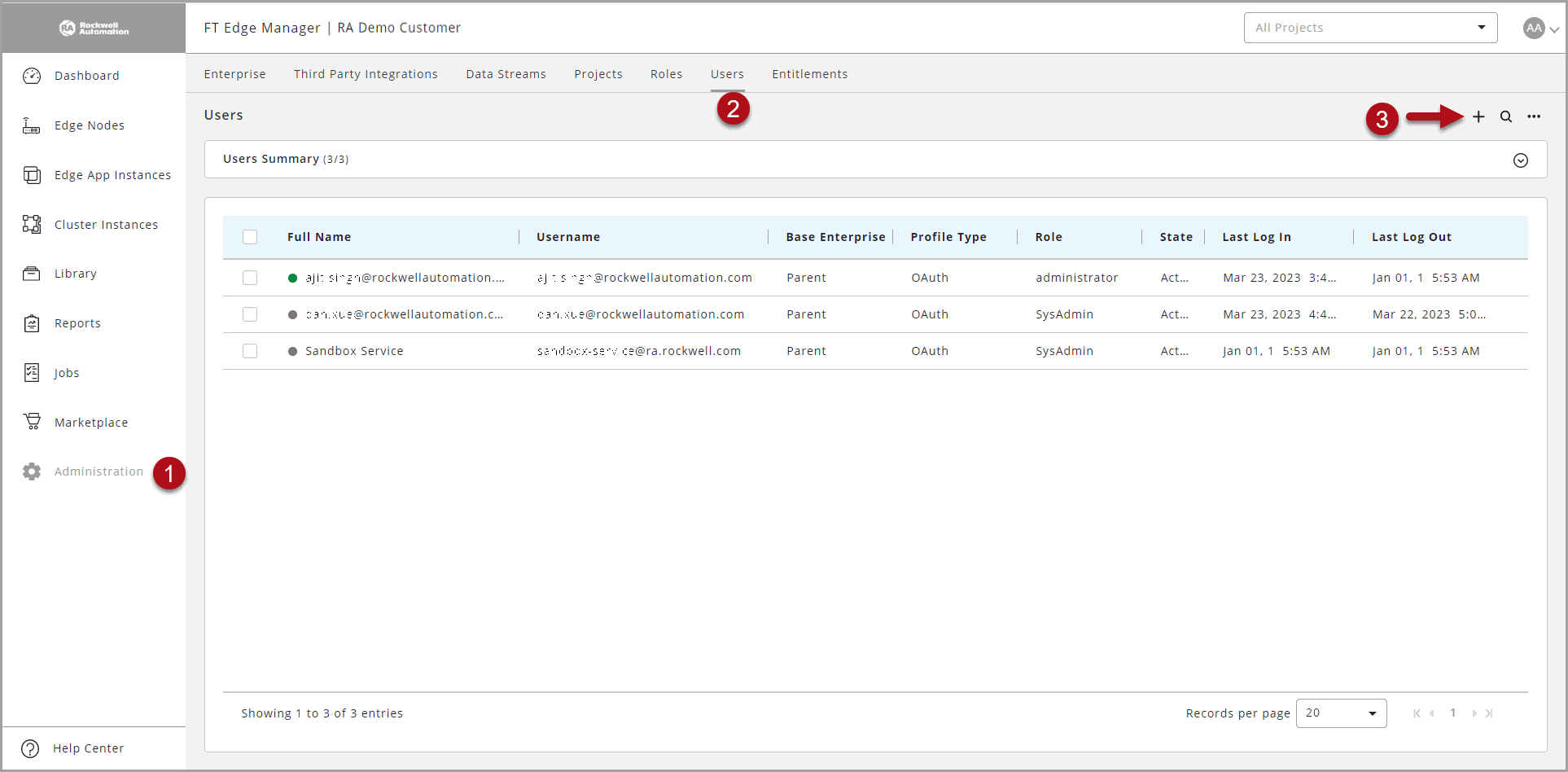Image resolution: width=1568 pixels, height=772 pixels.
Task: Click green status dot of first user
Action: pos(293,278)
